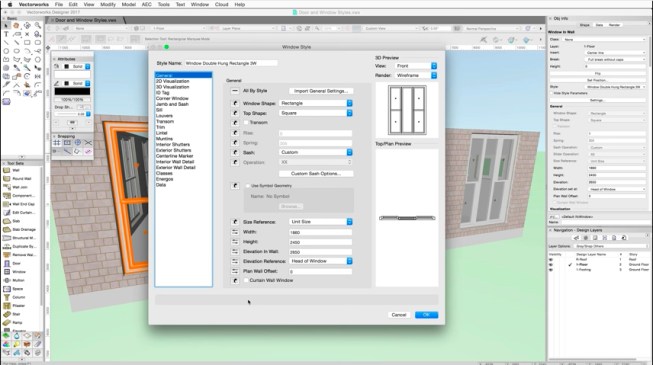Toggle visibility of R-Roof design layer
This screenshot has width=653, height=365.
[x=551, y=259]
